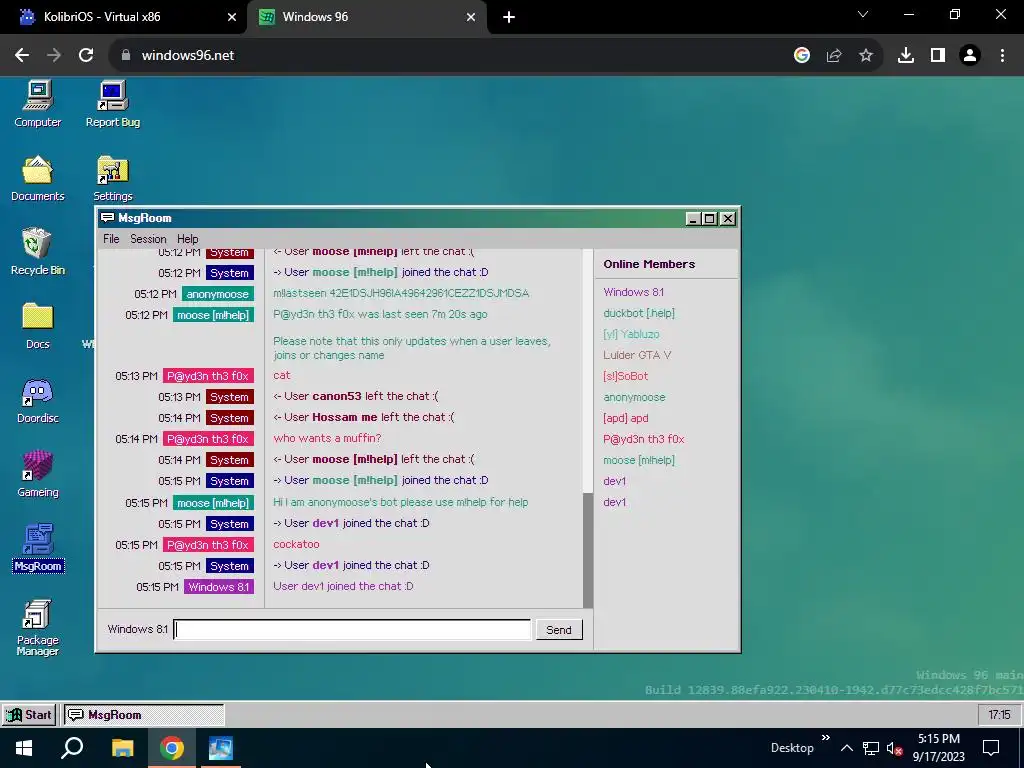
Task: Open the Docs folder icon
Action: 37,326
